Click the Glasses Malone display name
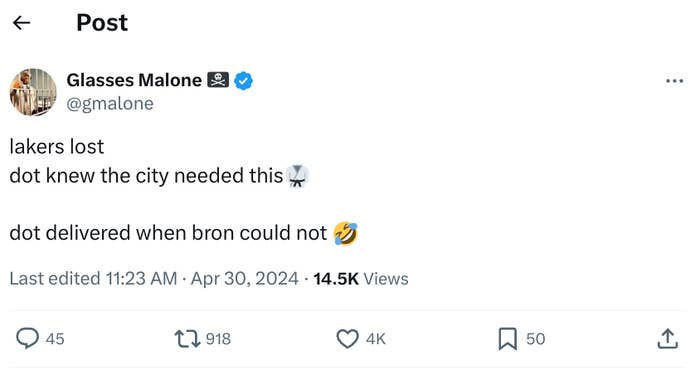Screen dimensions: 700x370 click(134, 80)
